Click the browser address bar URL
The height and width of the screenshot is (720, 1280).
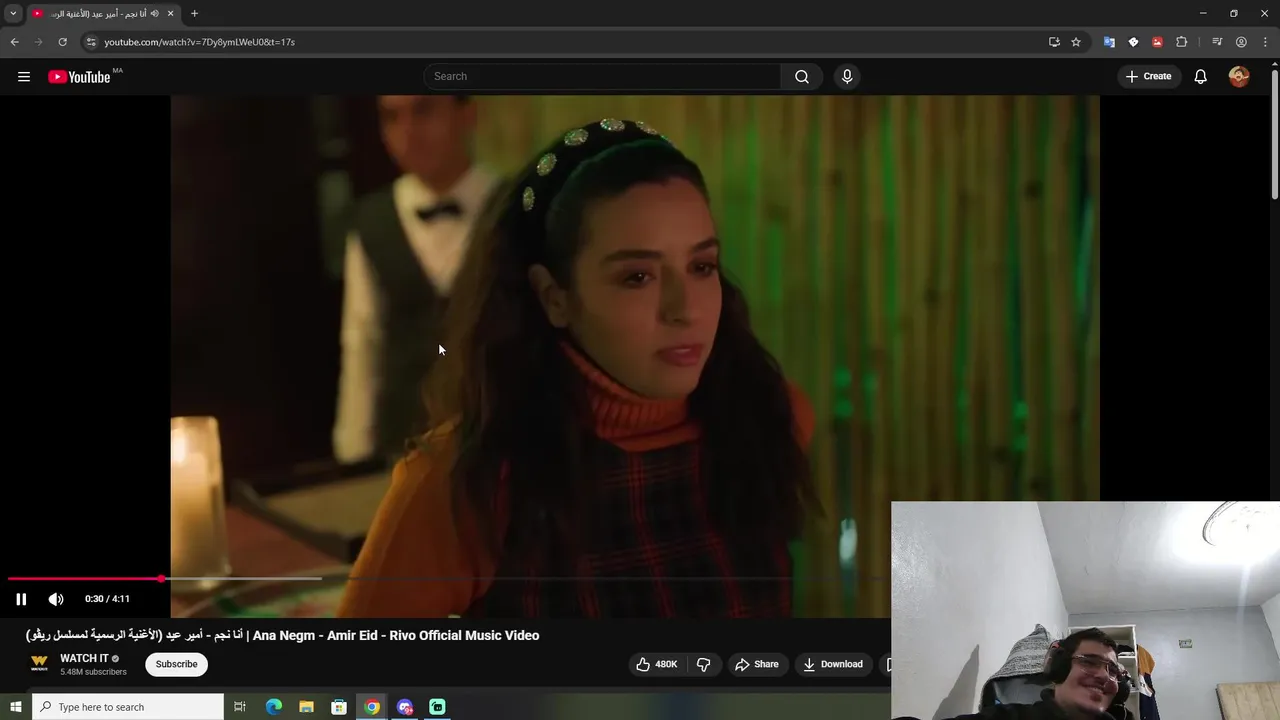[199, 42]
